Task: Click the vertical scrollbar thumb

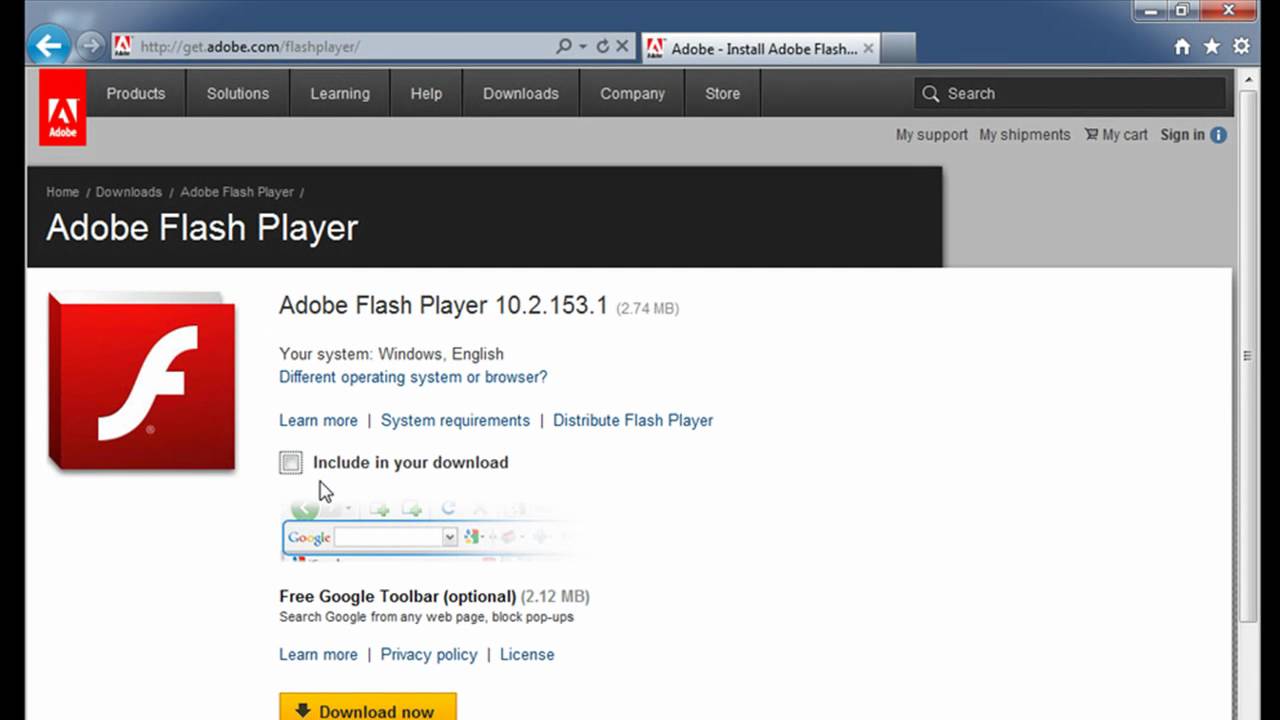Action: click(1247, 355)
